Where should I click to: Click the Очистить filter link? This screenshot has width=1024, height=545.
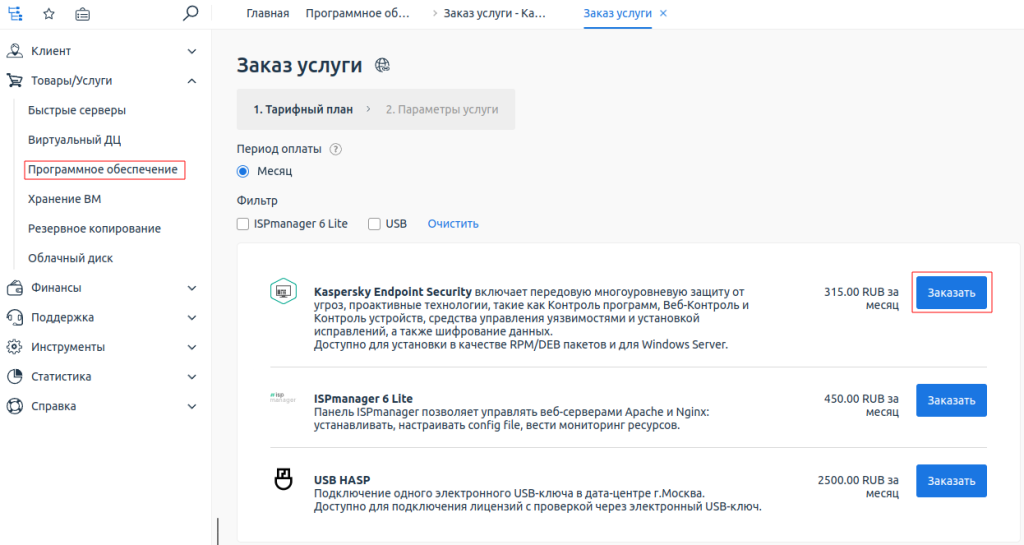click(453, 224)
